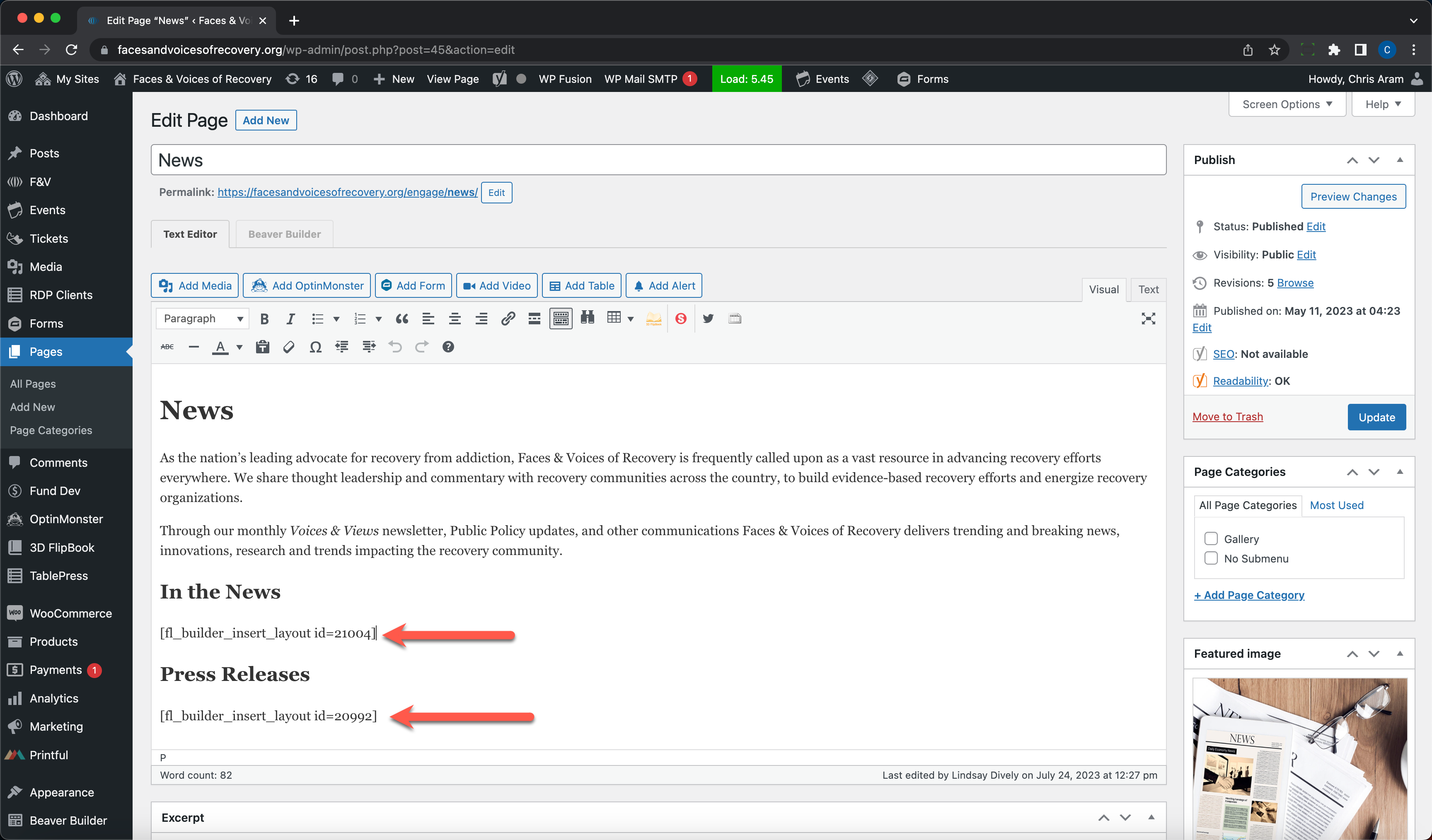Open the special character omega tool

point(315,347)
